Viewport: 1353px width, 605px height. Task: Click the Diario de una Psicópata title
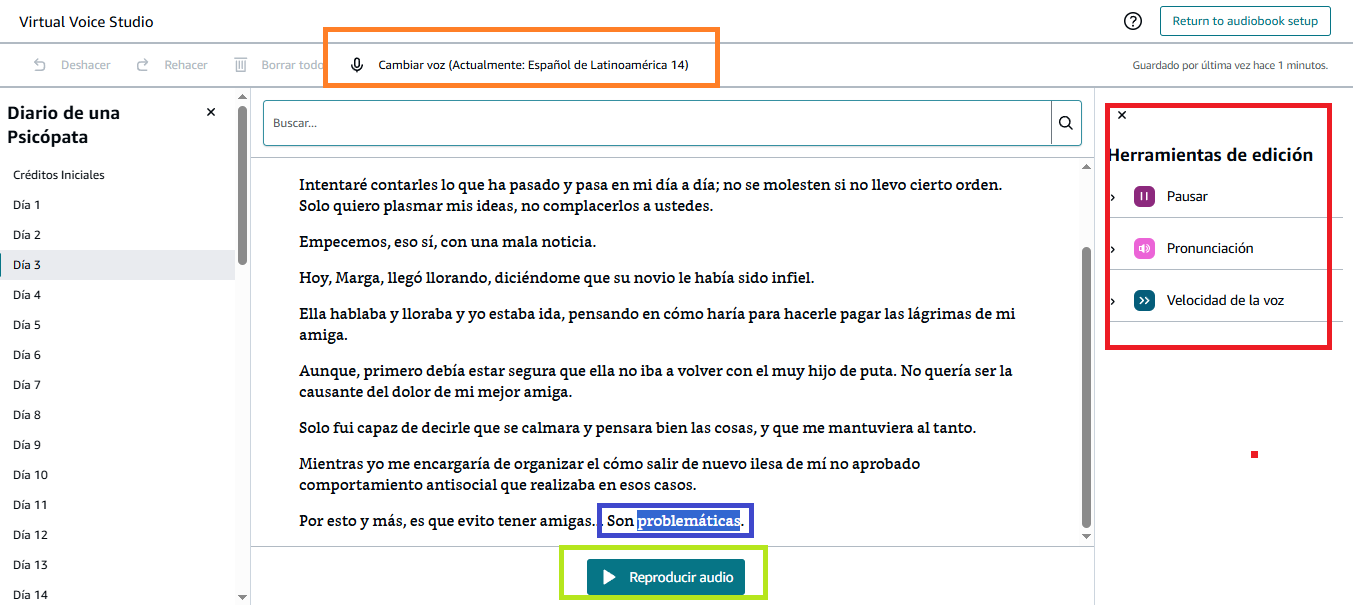click(63, 125)
